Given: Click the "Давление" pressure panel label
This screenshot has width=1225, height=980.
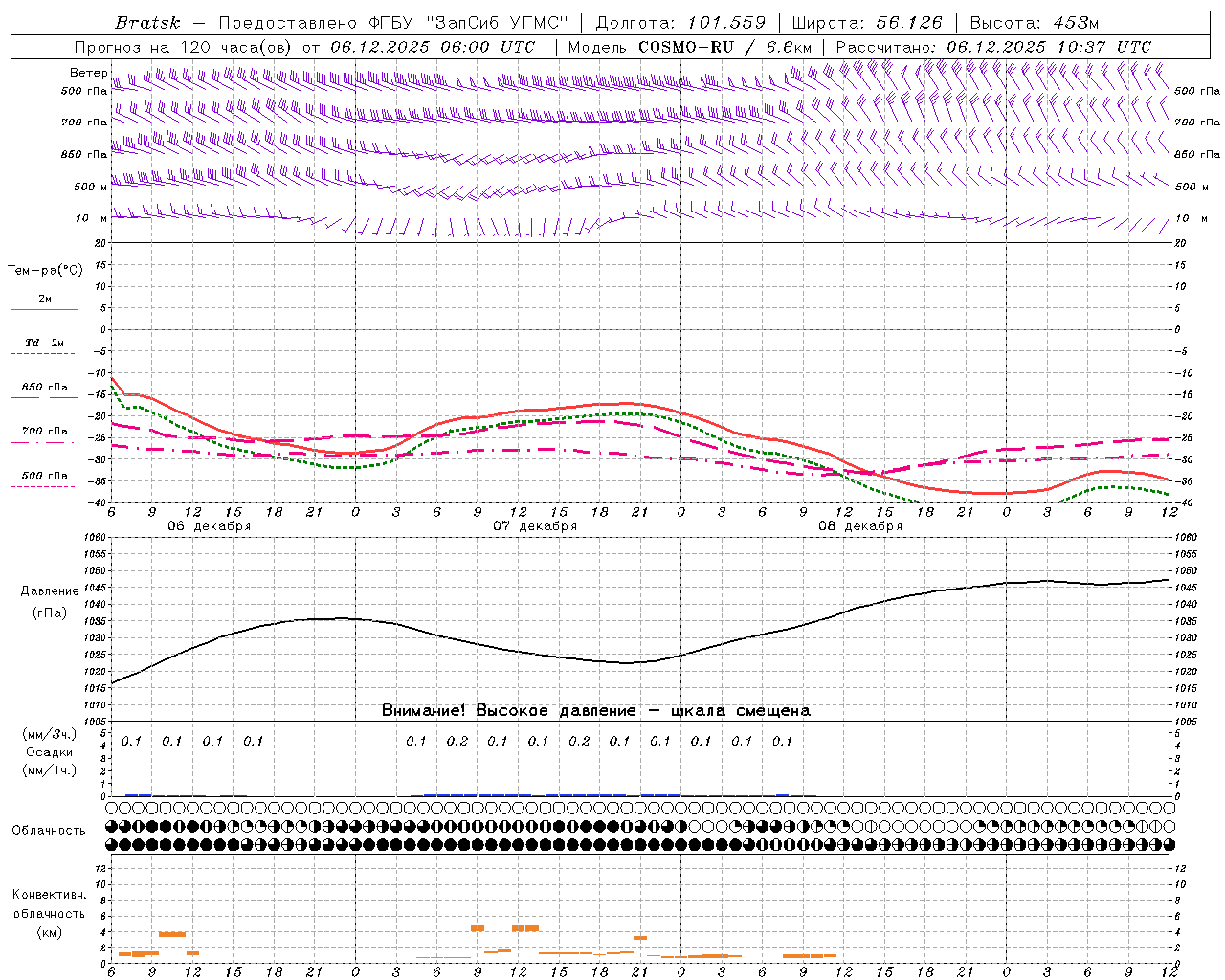Looking at the screenshot, I should point(50,591).
